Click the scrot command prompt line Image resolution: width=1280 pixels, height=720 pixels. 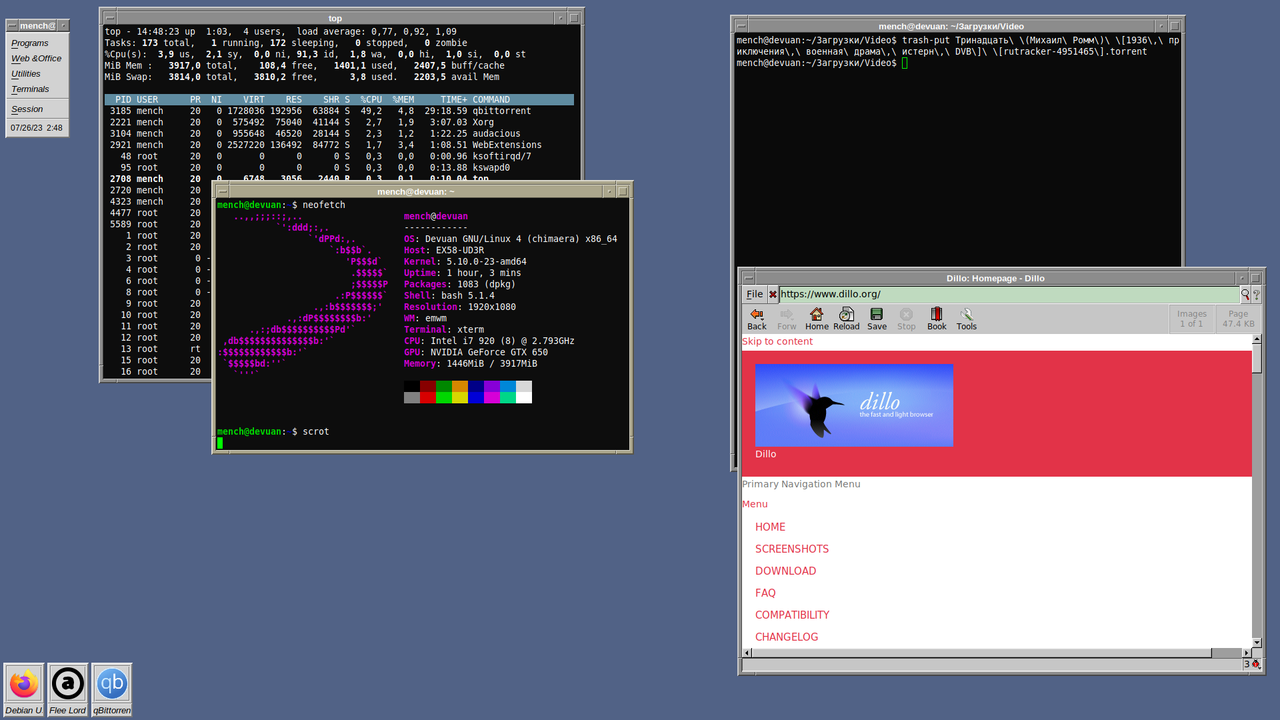point(273,432)
